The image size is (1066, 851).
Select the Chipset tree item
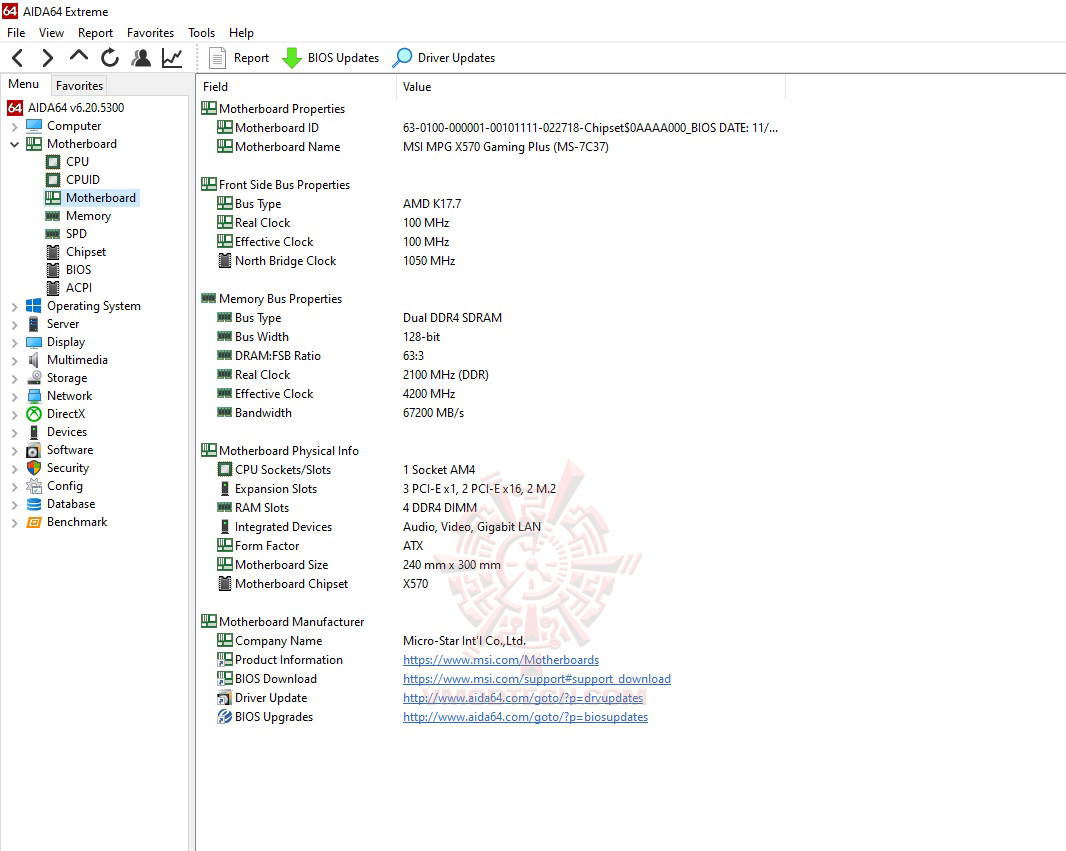pyautogui.click(x=86, y=251)
